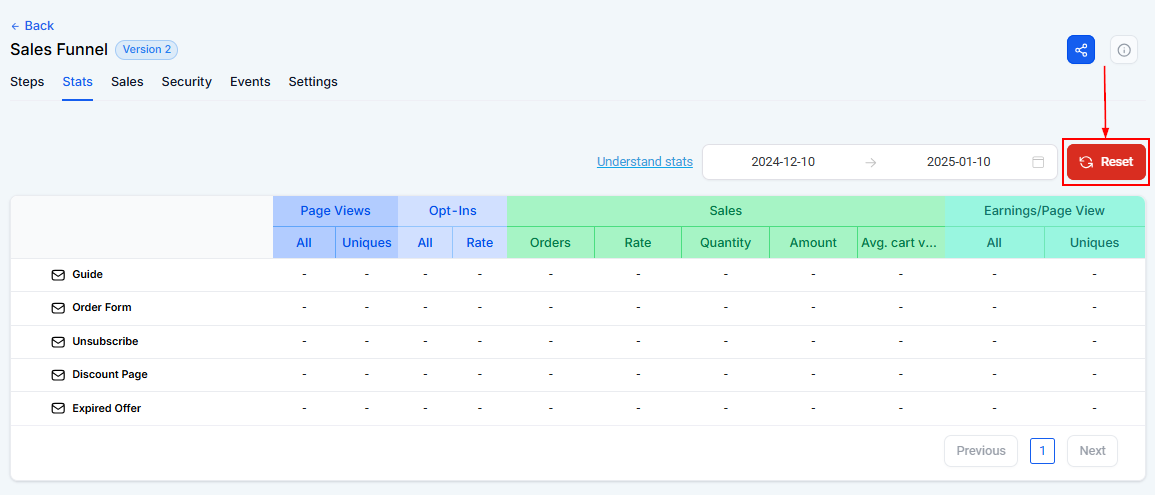Open the Security tab

point(187,82)
